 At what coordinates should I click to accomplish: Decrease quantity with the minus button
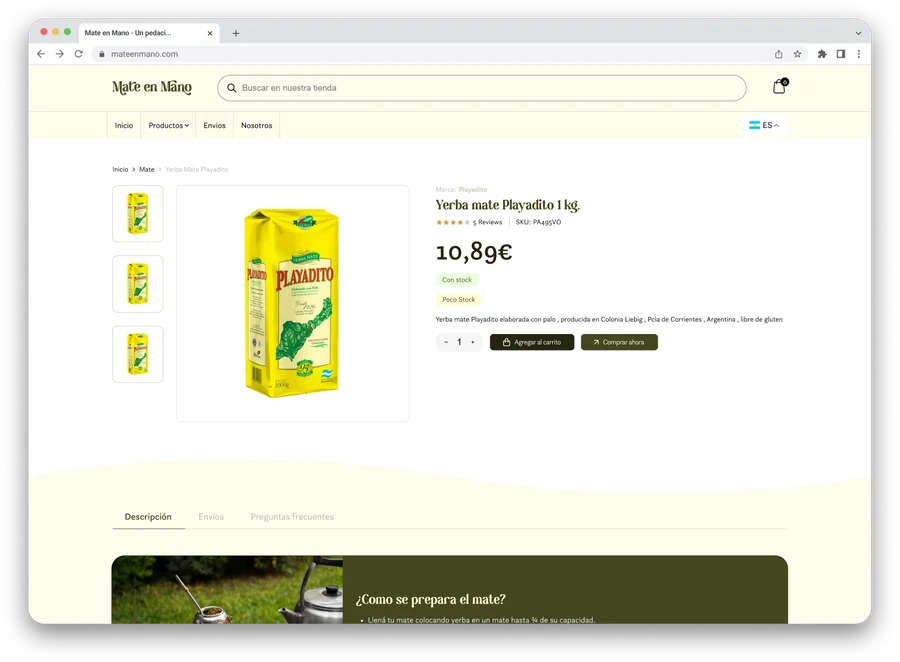tap(446, 342)
